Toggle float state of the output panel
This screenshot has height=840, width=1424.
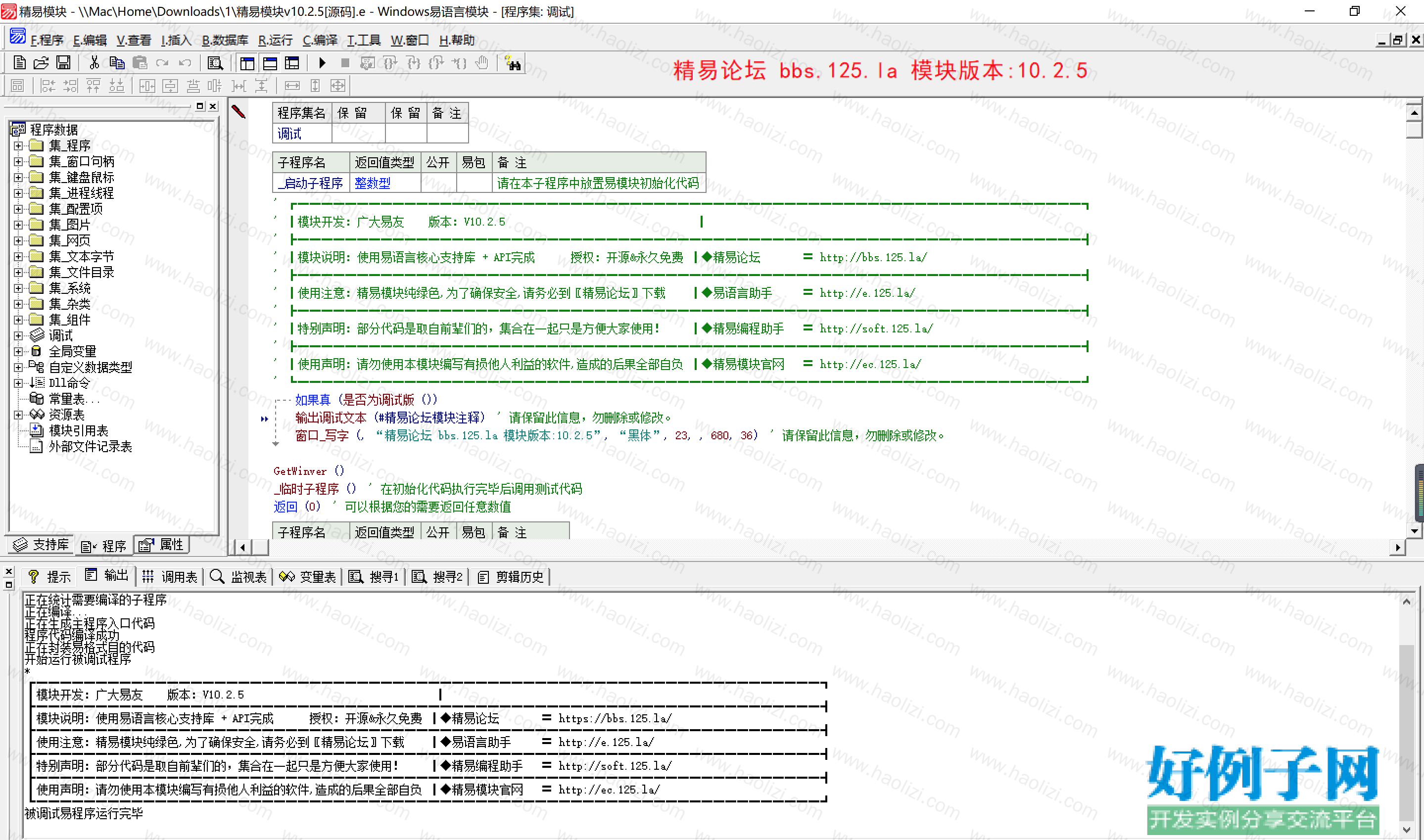[8, 585]
